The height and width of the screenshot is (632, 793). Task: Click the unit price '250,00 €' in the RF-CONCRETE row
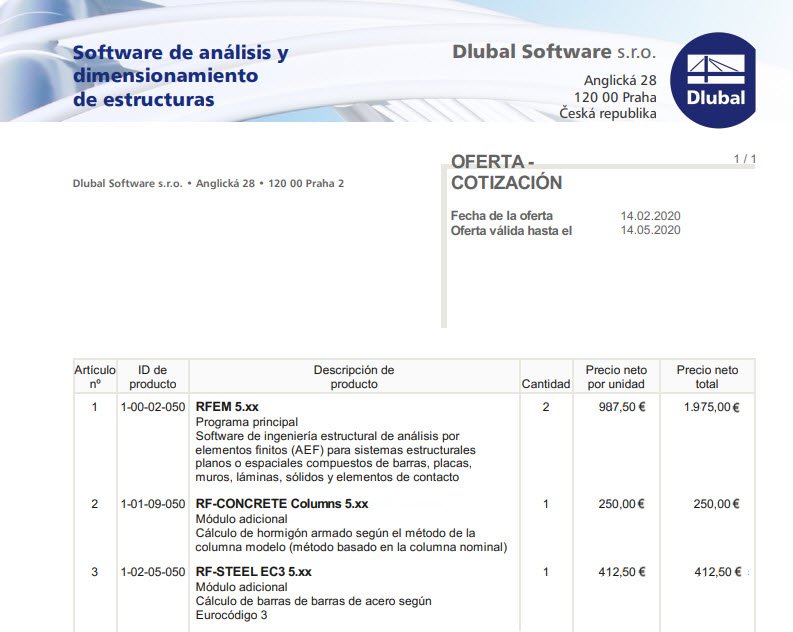pos(622,504)
